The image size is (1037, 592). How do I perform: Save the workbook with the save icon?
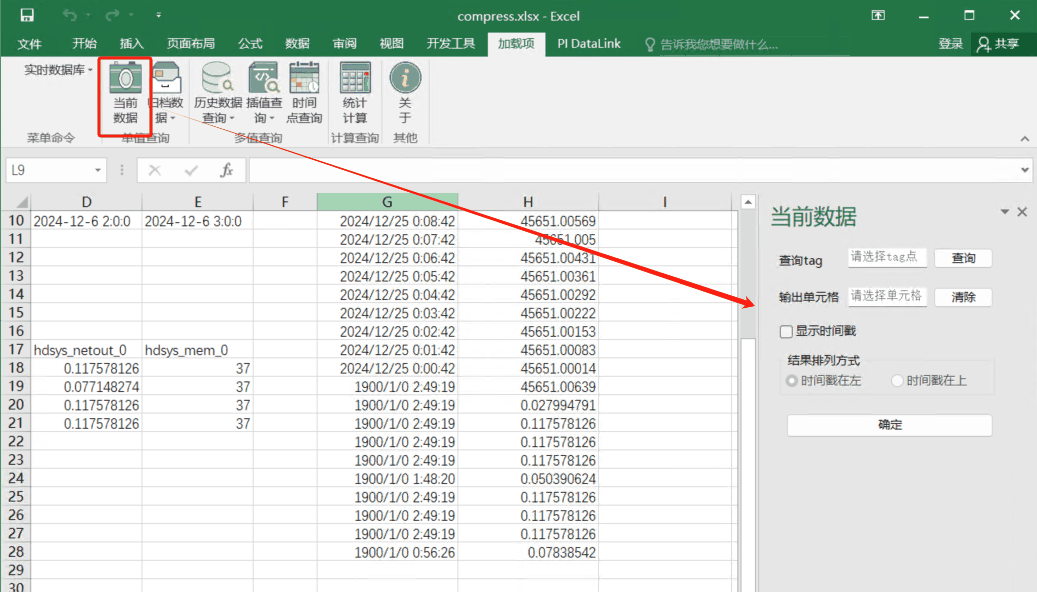pyautogui.click(x=26, y=15)
